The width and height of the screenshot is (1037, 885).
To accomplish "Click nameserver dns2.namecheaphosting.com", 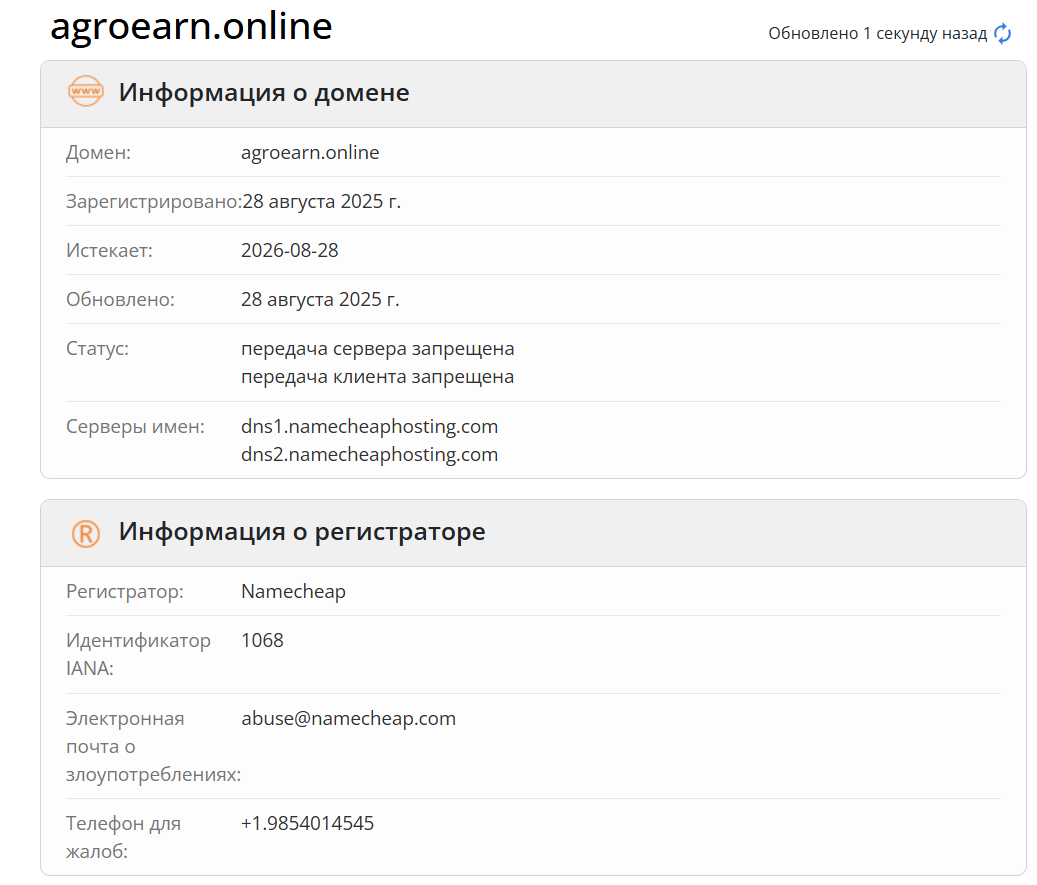I will 370,455.
